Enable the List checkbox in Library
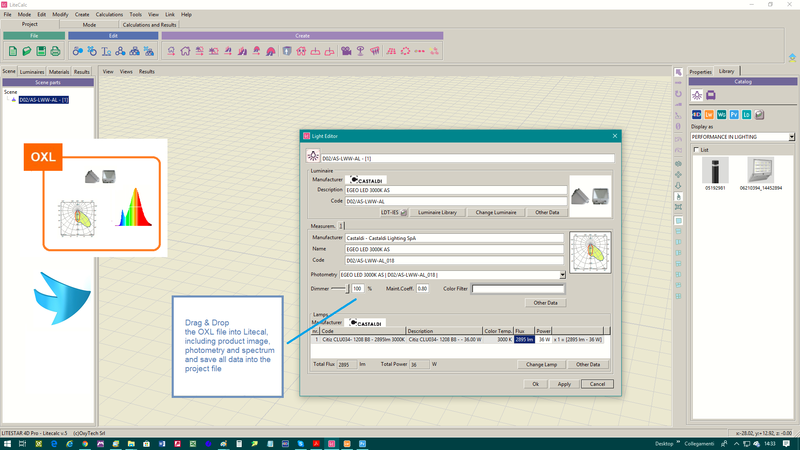 click(x=696, y=150)
